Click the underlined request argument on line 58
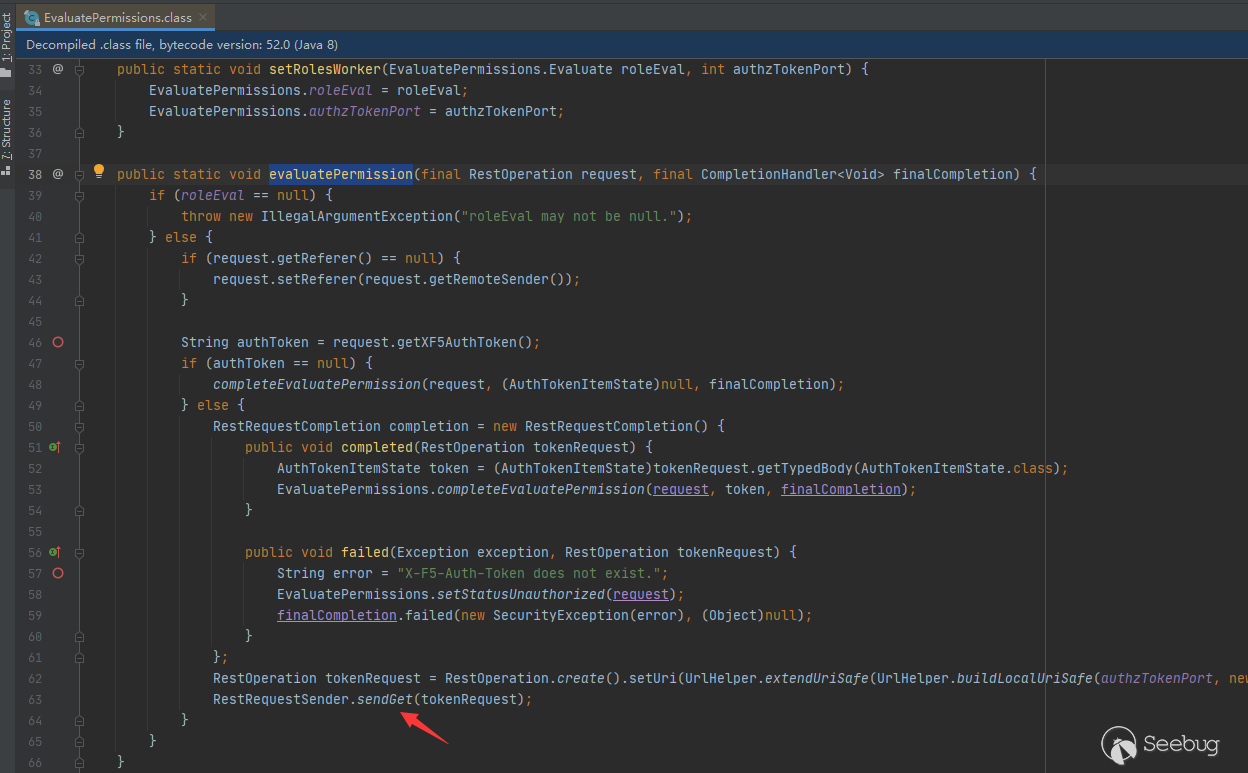 (641, 594)
